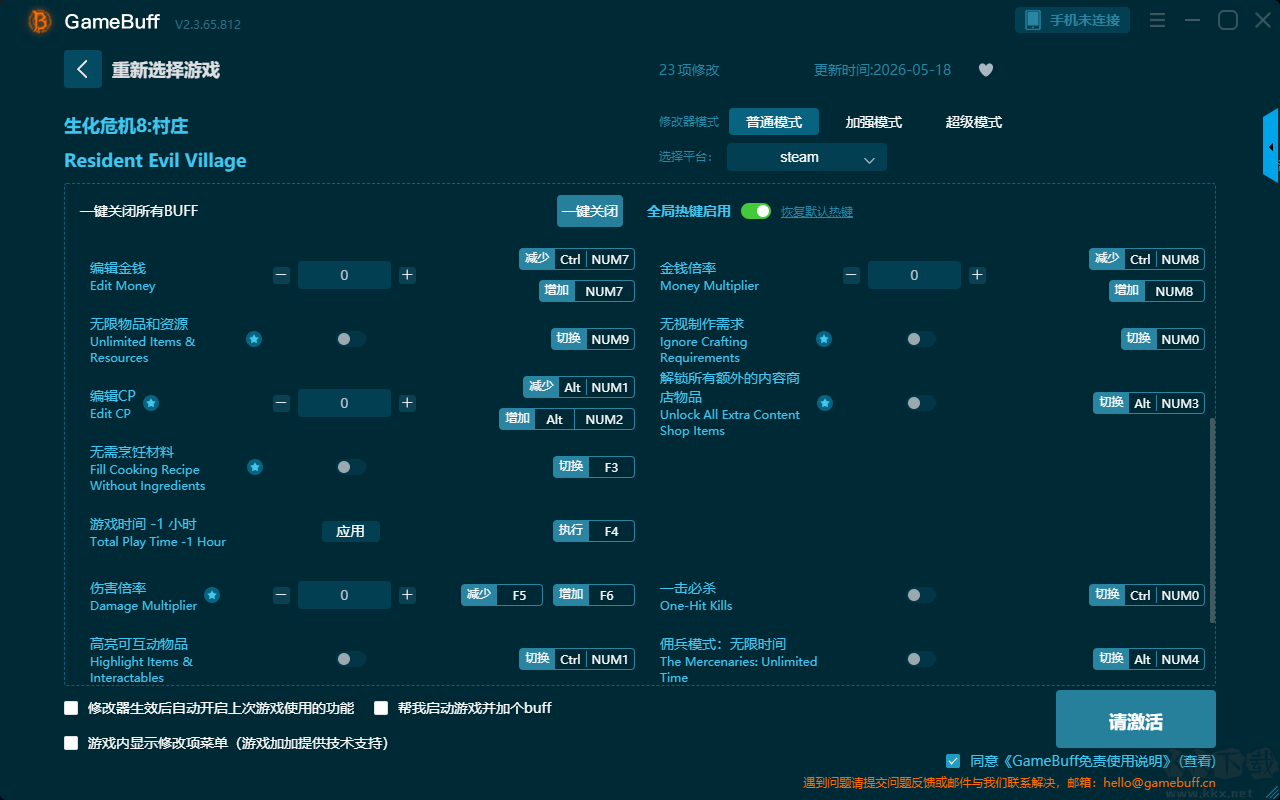Favorite this trainer with the heart icon
This screenshot has height=800, width=1280.
coord(986,70)
